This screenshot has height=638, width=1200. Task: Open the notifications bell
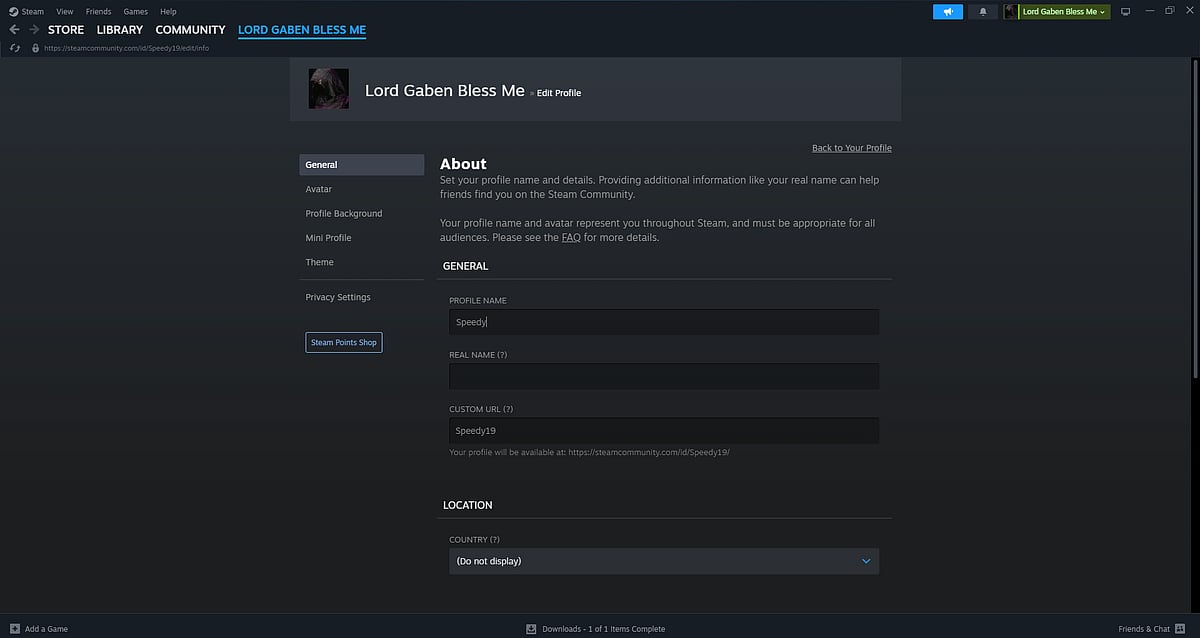click(982, 11)
